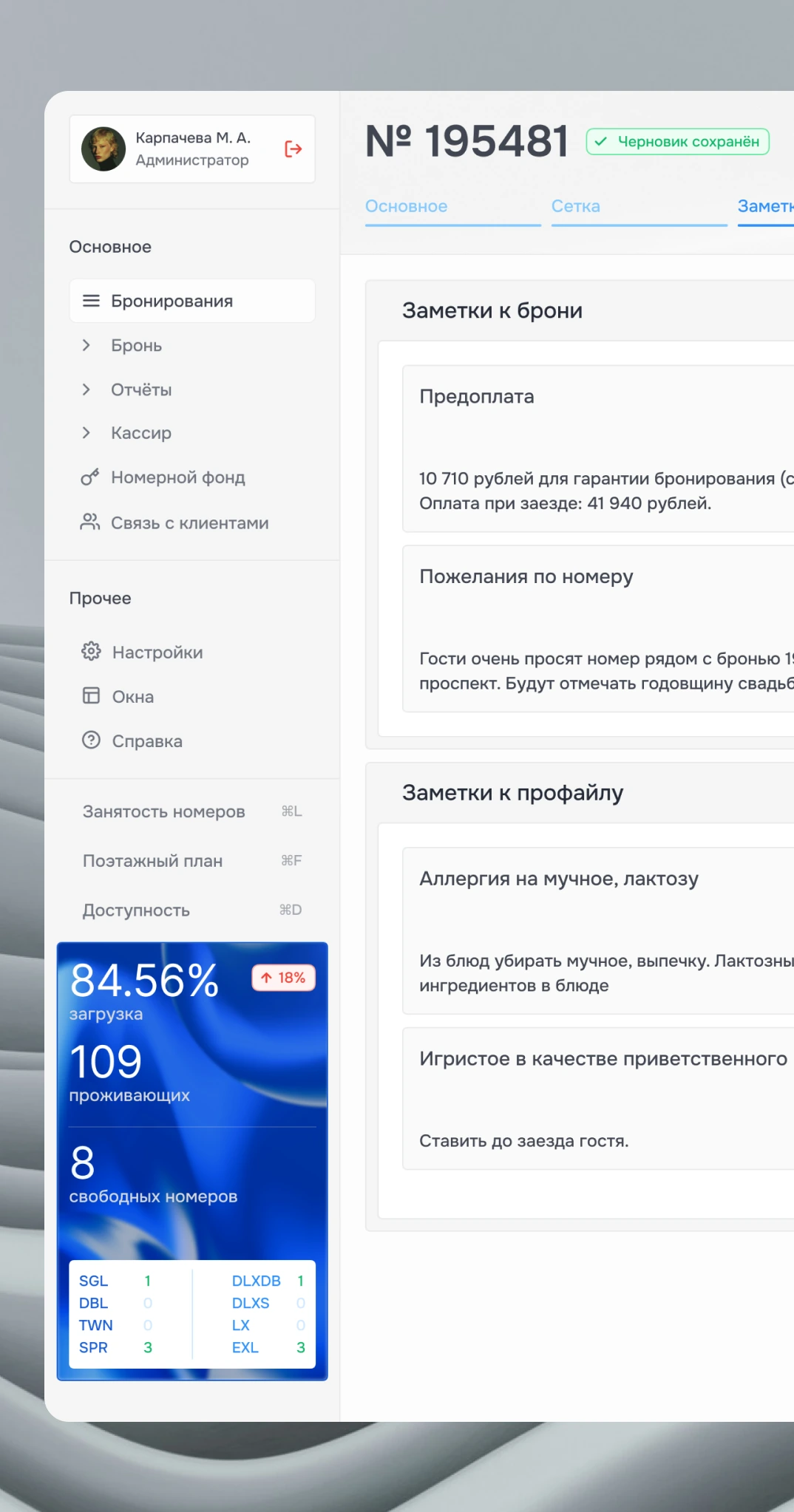Click the up arrow icon in 18% badge
794x1512 pixels.
266,978
